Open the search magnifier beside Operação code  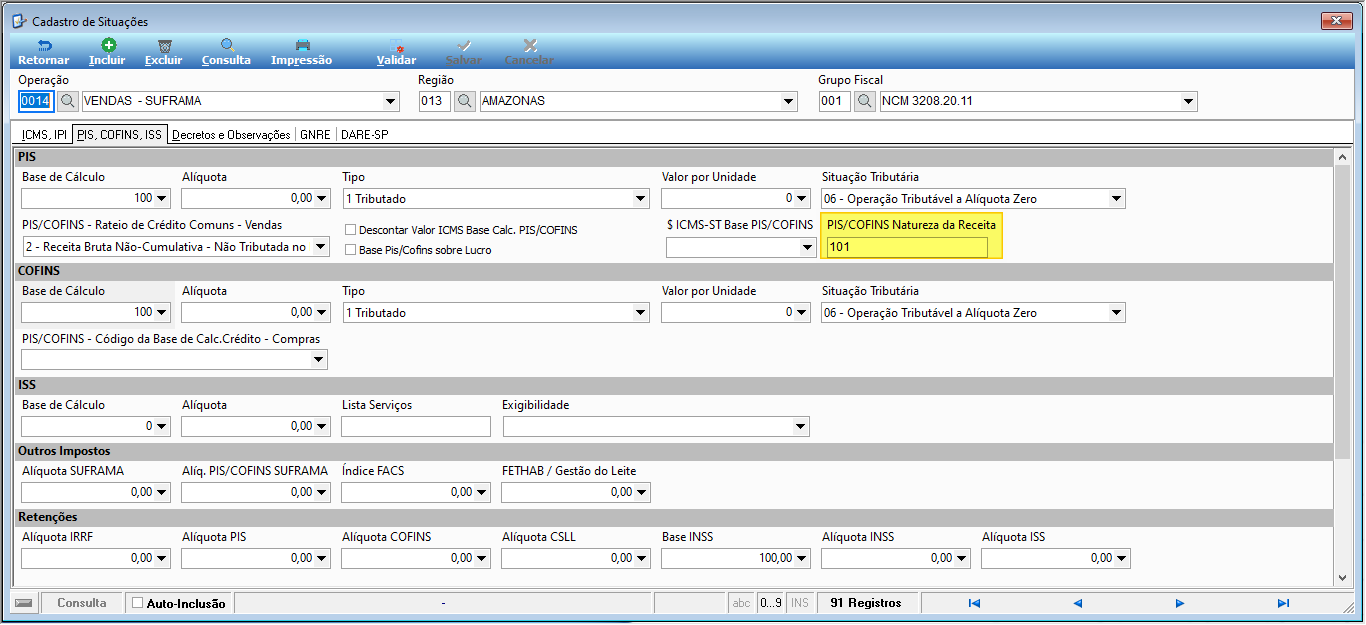pos(67,101)
